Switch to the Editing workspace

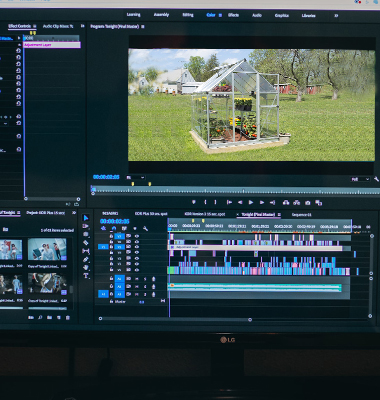pos(188,15)
